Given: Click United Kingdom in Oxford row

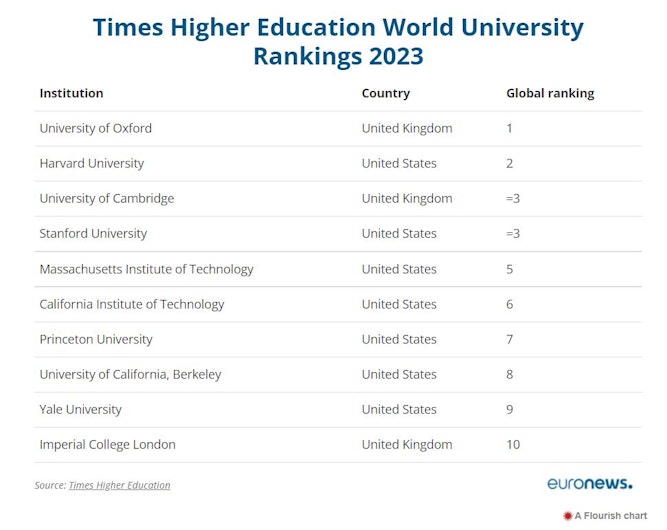Looking at the screenshot, I should [x=407, y=128].
